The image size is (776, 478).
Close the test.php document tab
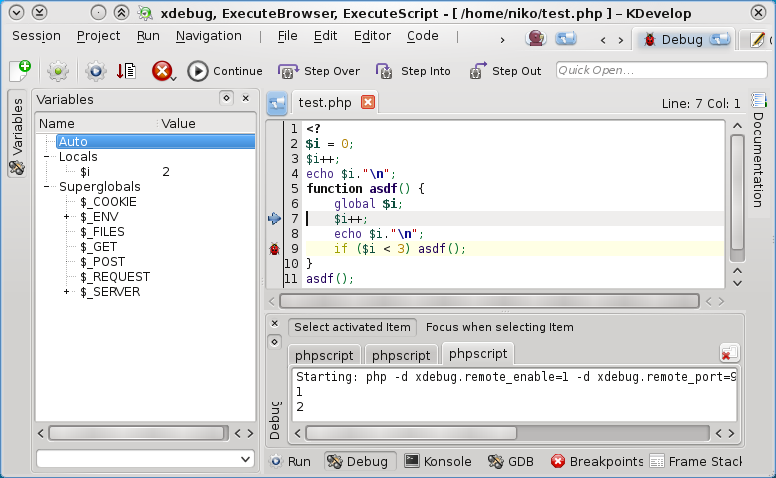click(x=368, y=102)
